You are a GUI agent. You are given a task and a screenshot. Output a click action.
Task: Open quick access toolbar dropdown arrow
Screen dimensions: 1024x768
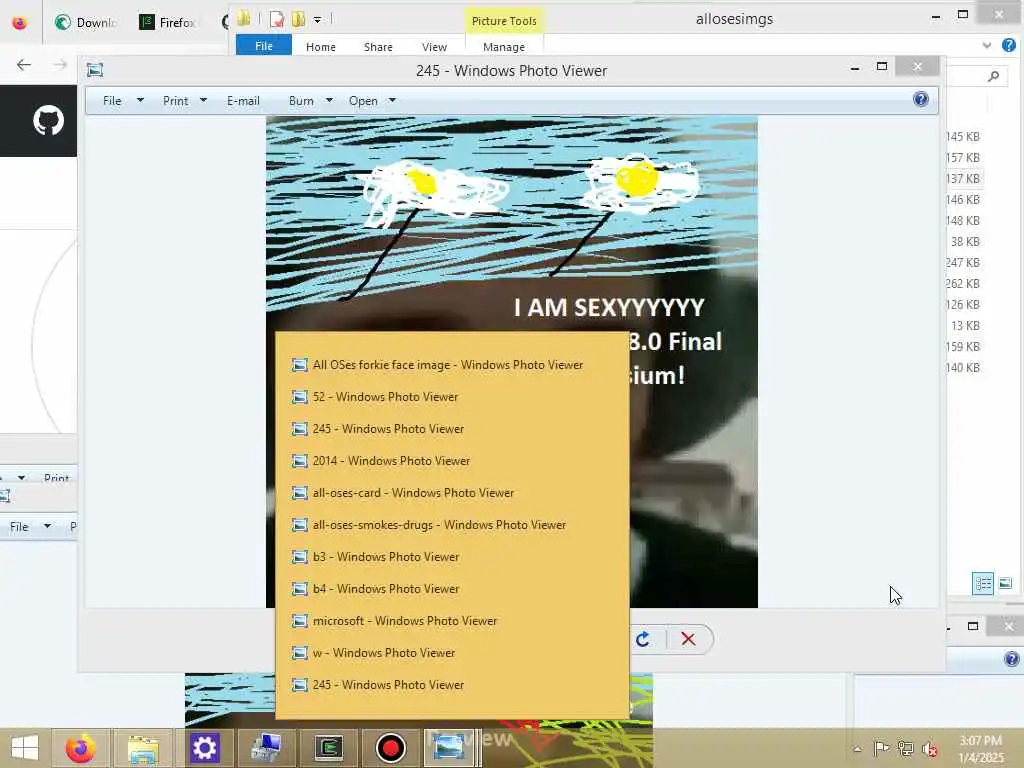pos(317,20)
